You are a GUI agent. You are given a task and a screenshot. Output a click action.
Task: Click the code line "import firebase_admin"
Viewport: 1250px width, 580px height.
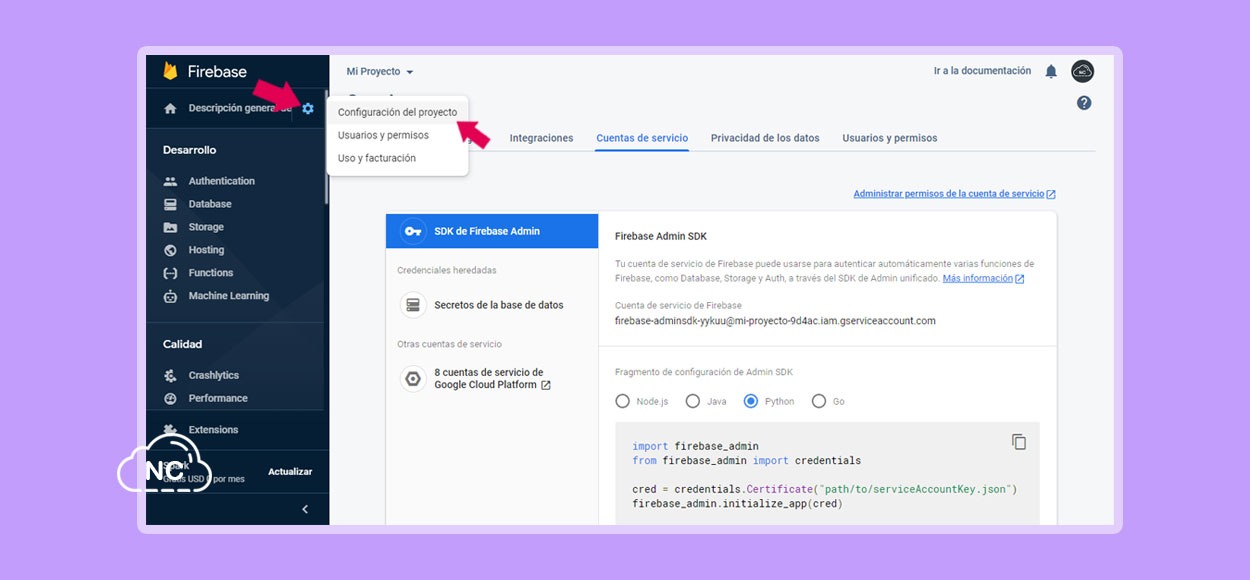[696, 446]
